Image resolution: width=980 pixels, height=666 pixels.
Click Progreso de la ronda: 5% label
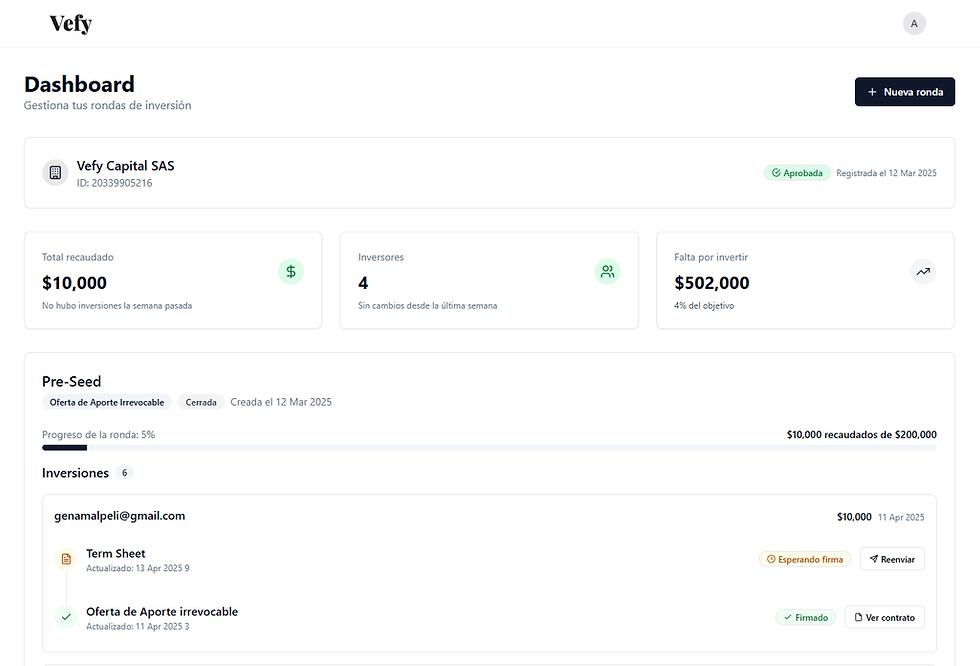[x=98, y=434]
